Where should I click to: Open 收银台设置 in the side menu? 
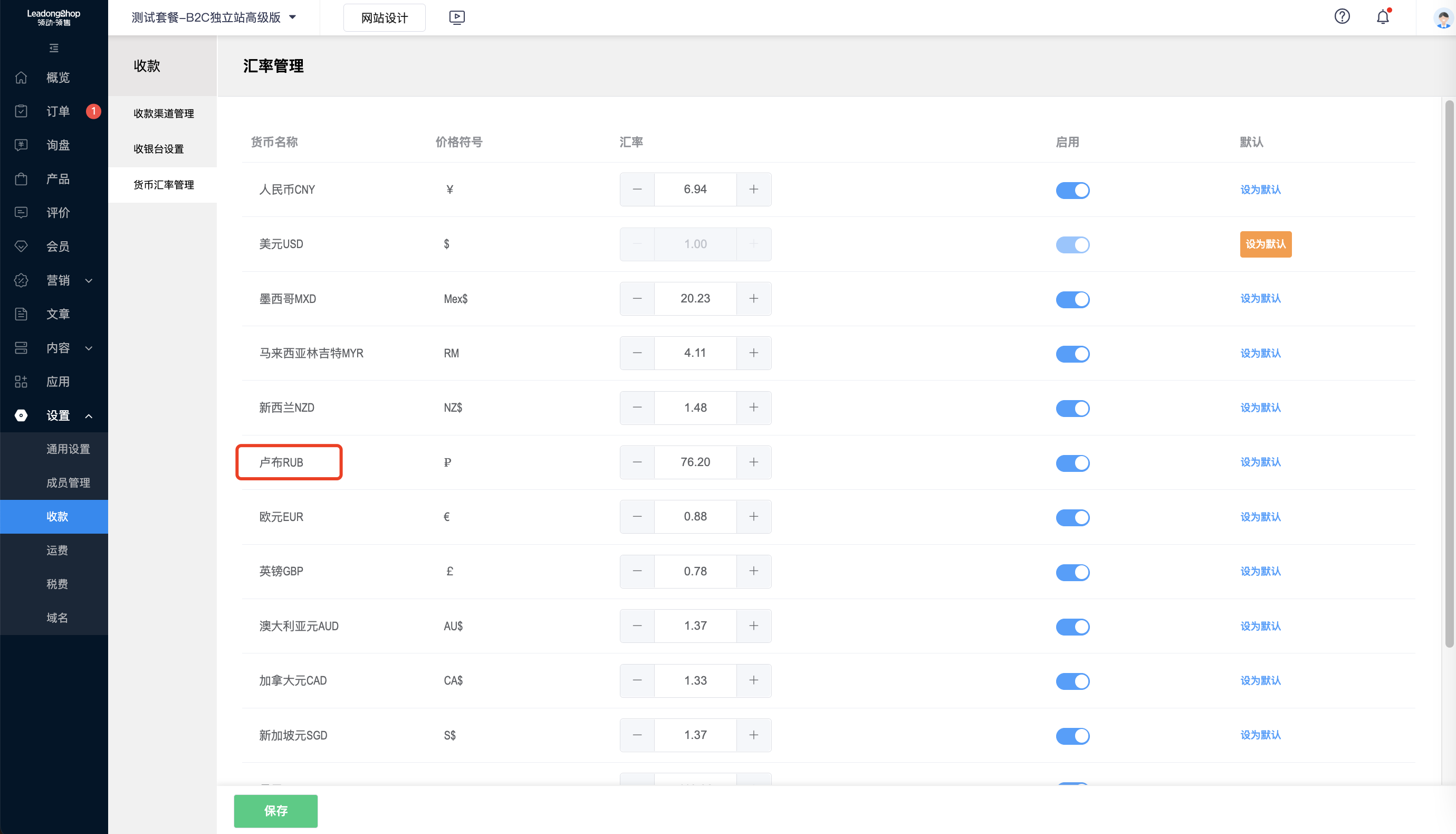click(x=159, y=149)
